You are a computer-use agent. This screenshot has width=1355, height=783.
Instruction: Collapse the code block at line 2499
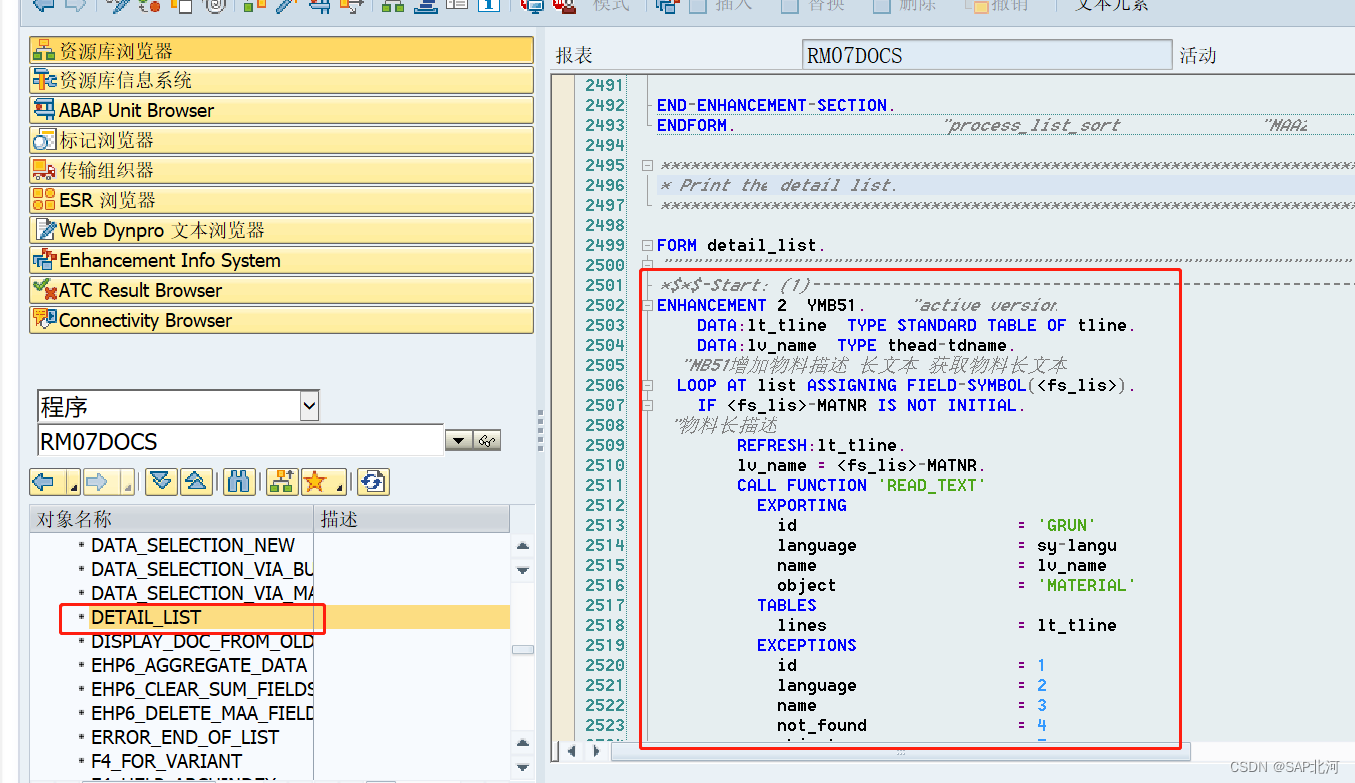(x=648, y=245)
